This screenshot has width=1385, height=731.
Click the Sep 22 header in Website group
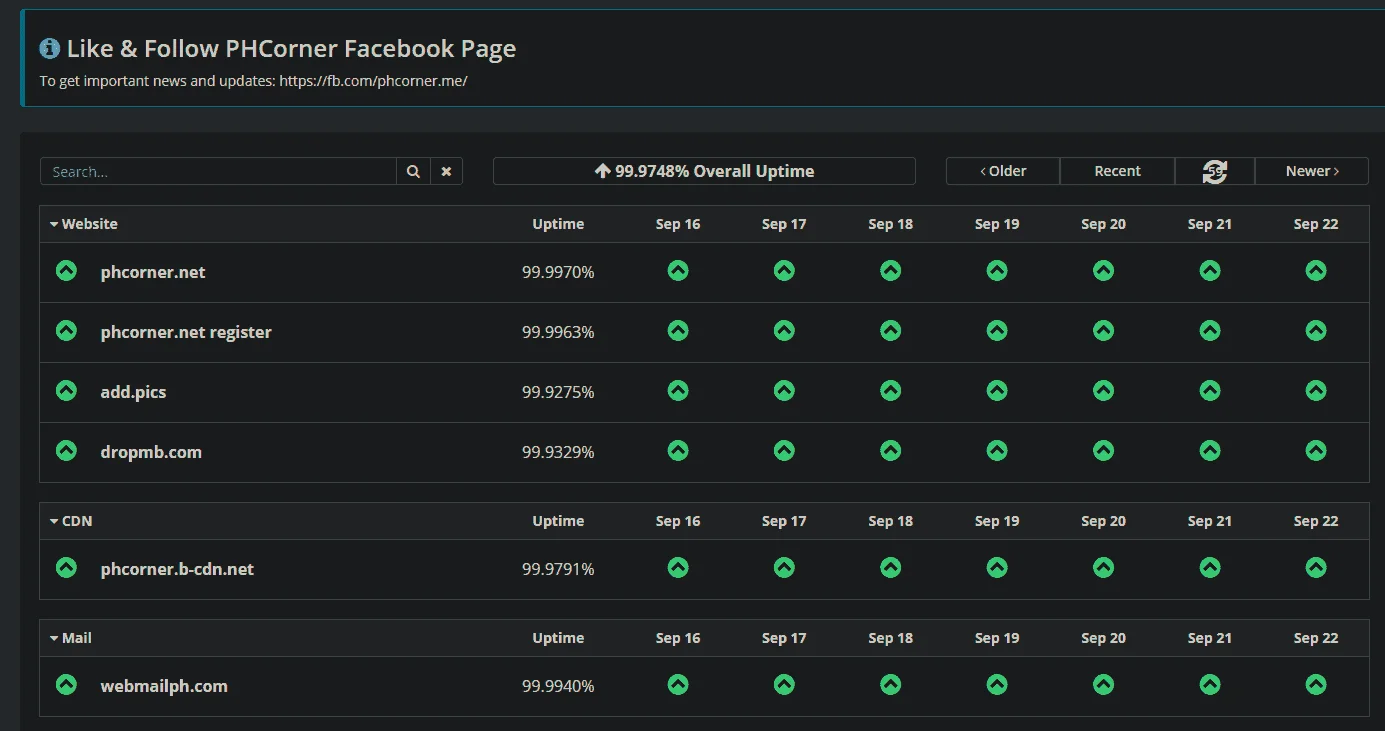pyautogui.click(x=1316, y=224)
